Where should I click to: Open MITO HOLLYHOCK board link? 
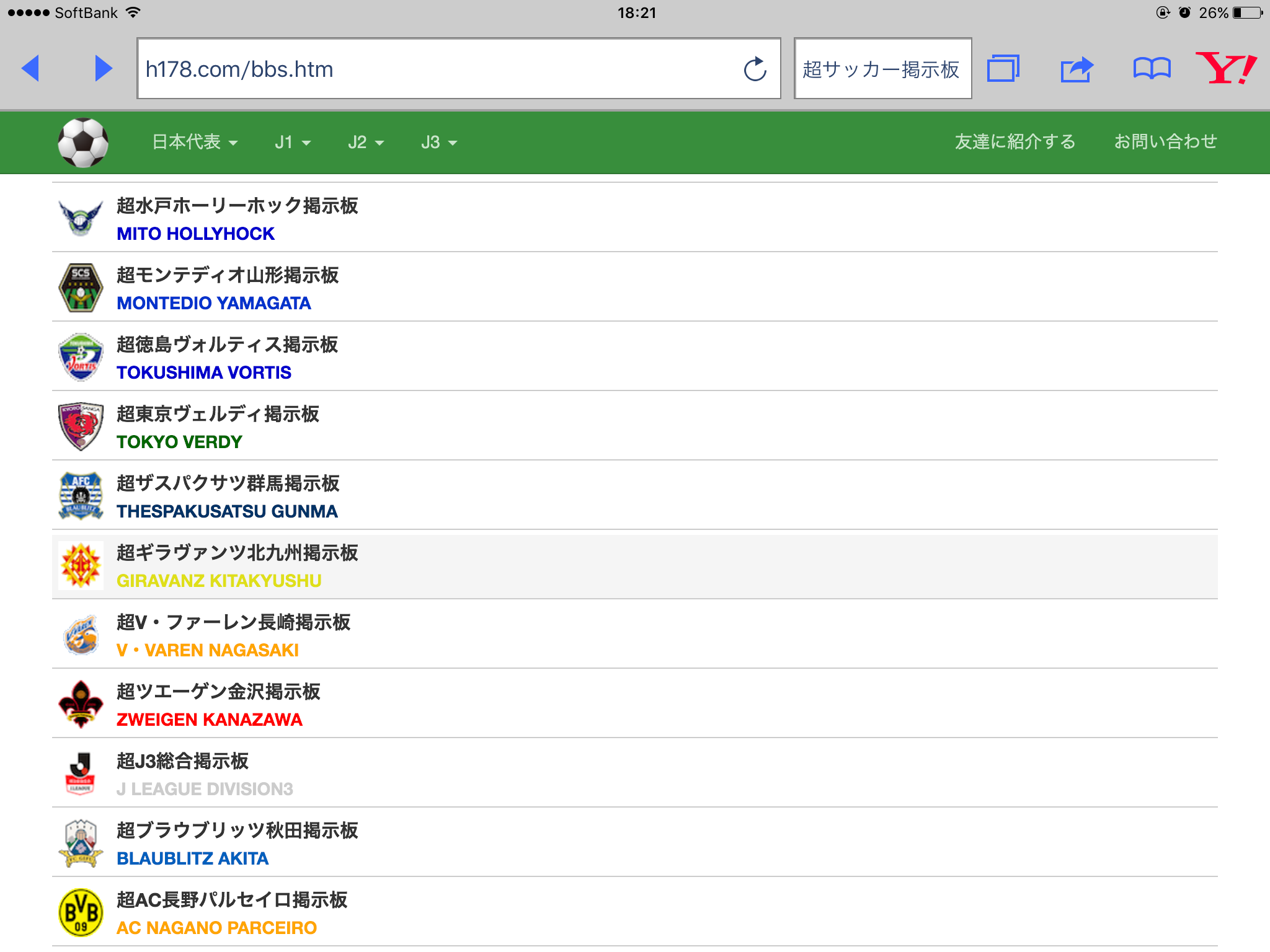[x=195, y=234]
